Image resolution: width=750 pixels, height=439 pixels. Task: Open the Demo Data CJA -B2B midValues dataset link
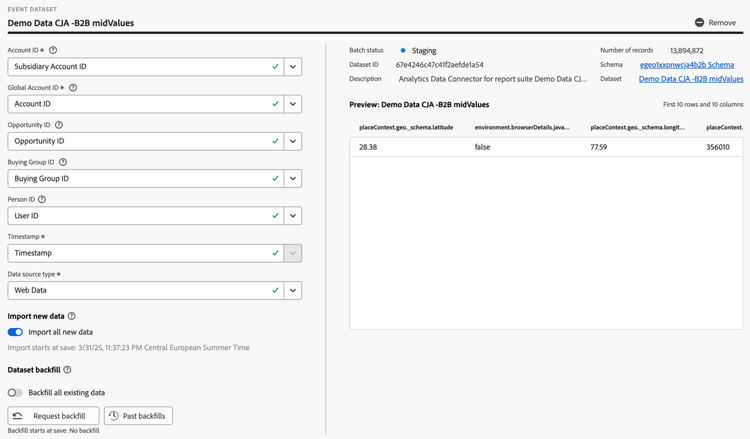691,79
